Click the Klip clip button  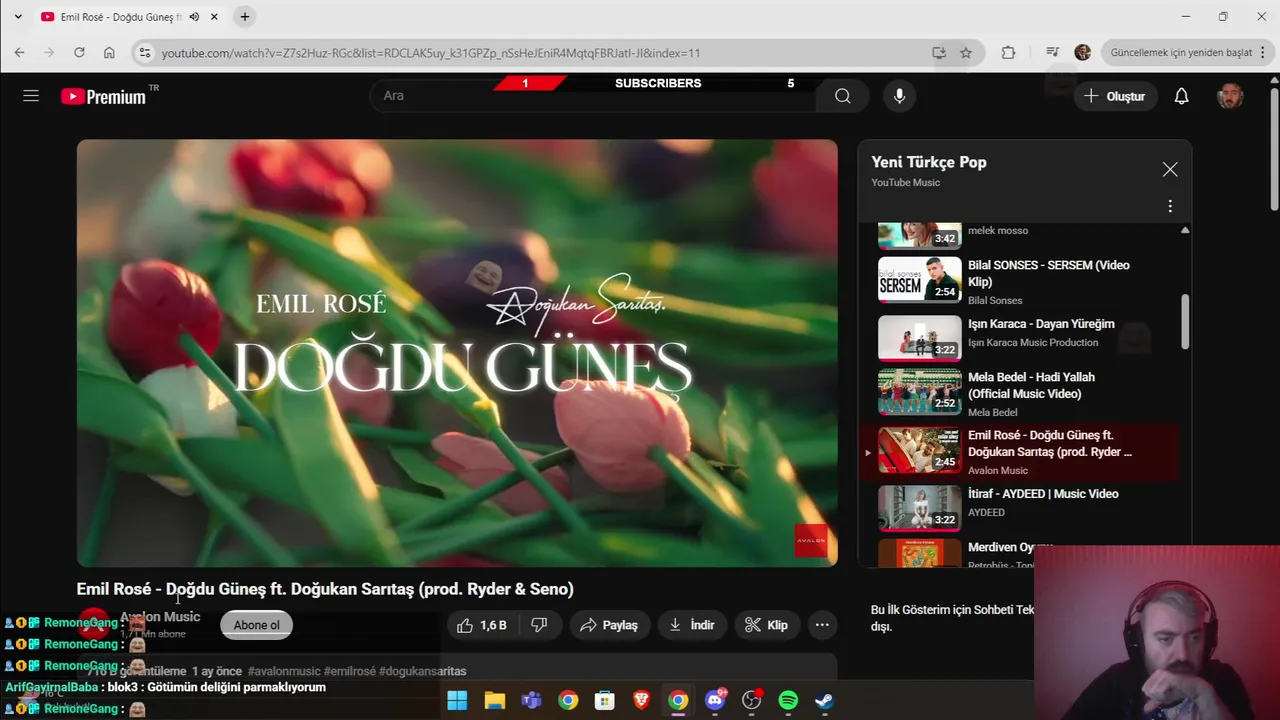(767, 625)
